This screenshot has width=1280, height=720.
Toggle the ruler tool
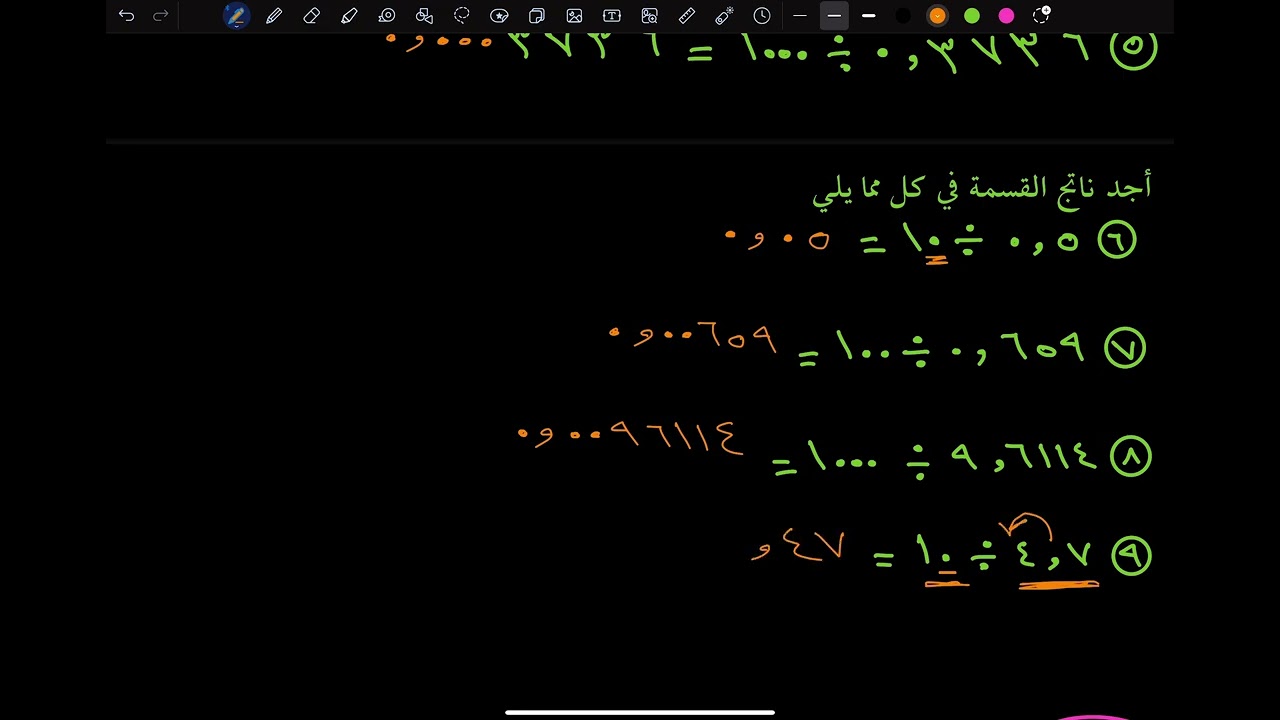686,15
